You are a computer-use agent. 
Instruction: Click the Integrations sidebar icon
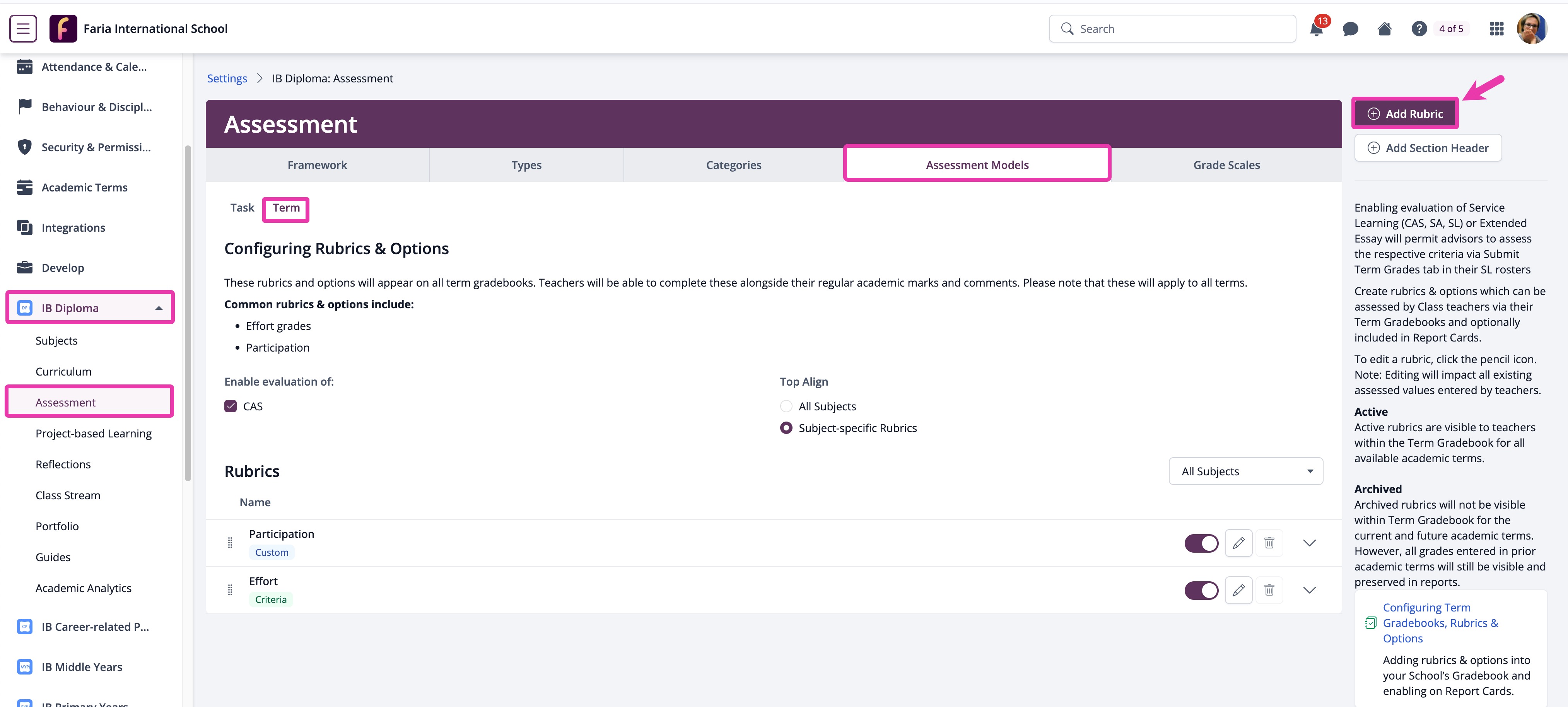[24, 227]
